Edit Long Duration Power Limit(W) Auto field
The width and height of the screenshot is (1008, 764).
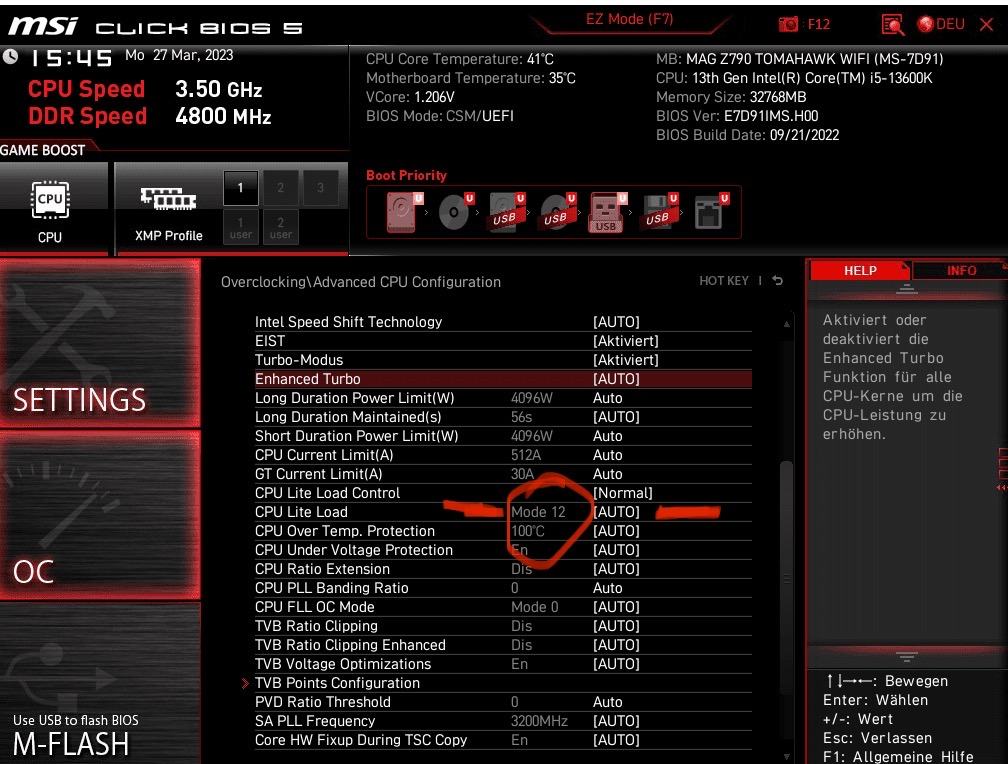coord(608,397)
